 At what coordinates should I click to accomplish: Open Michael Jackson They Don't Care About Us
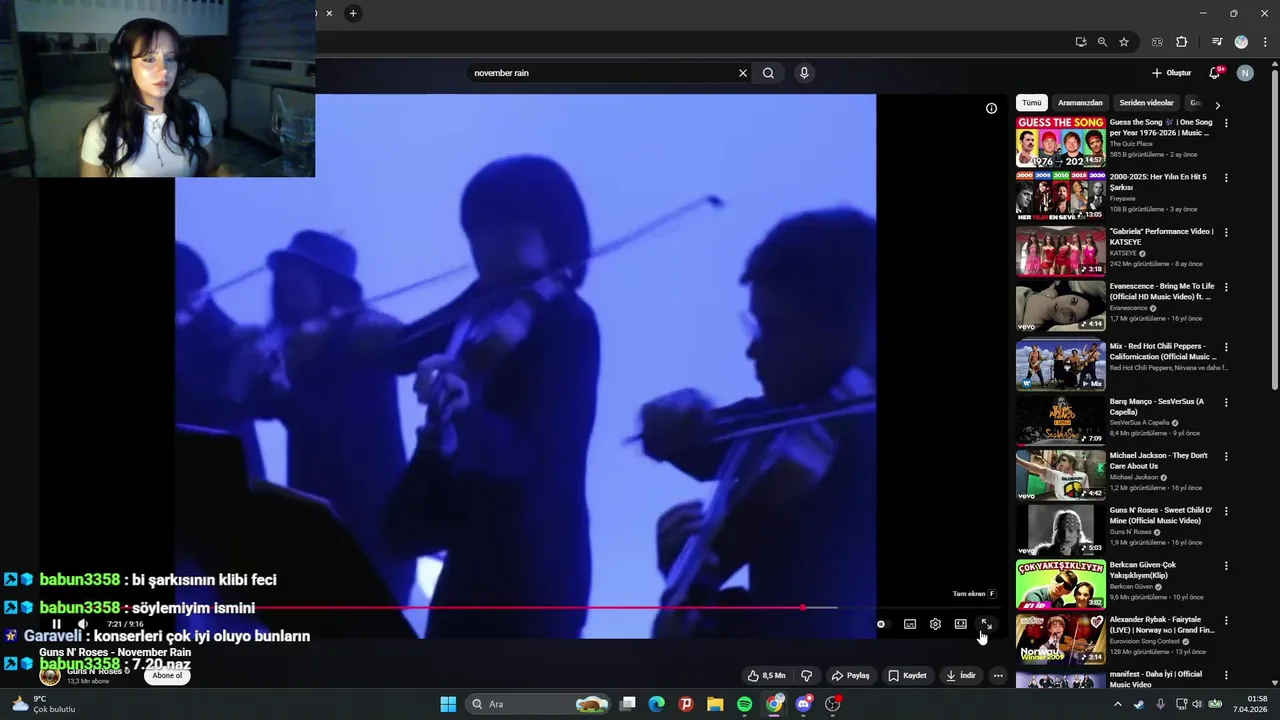[x=1060, y=475]
